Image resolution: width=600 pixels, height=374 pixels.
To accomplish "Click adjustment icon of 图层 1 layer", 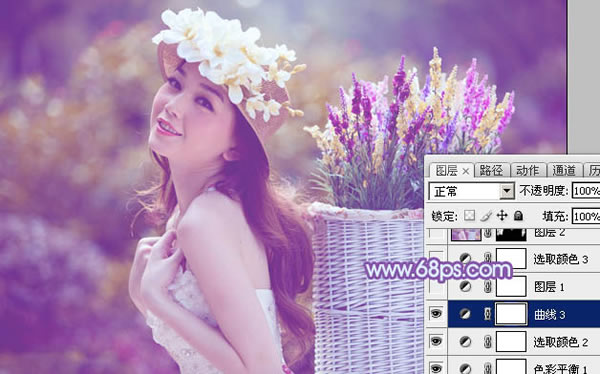I will [x=465, y=286].
